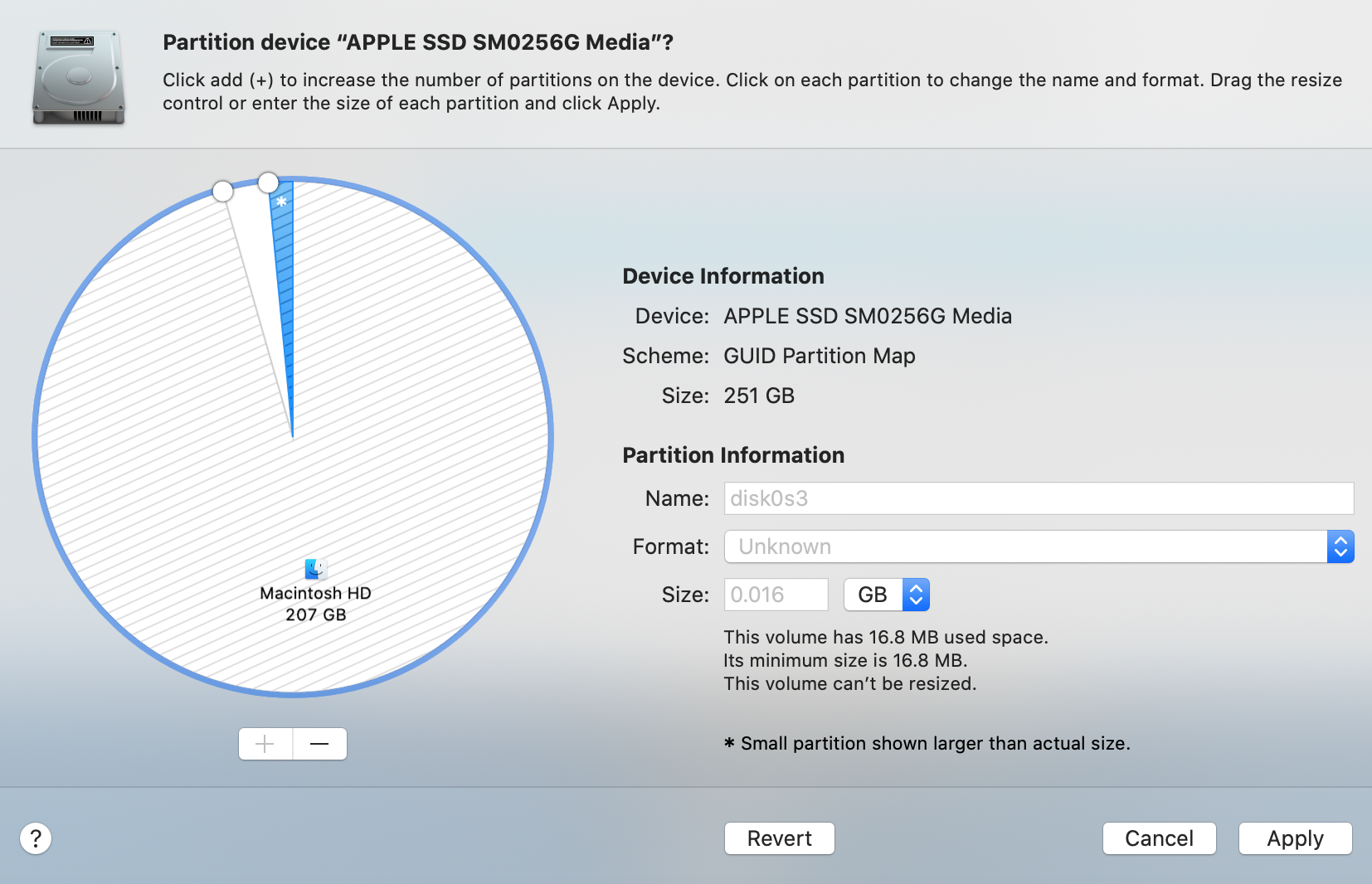
Task: Click the 251 GB device size value
Action: pyautogui.click(x=759, y=396)
